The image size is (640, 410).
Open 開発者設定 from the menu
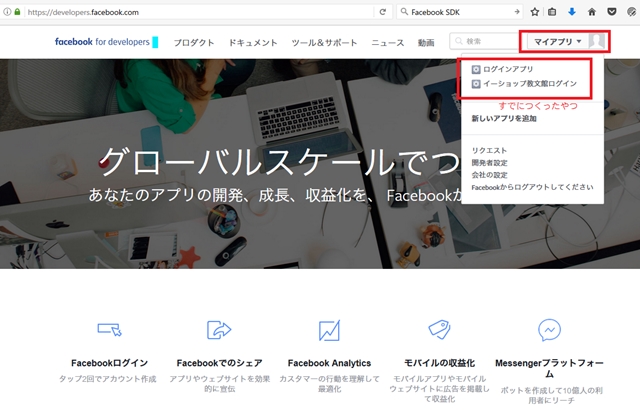(x=489, y=162)
